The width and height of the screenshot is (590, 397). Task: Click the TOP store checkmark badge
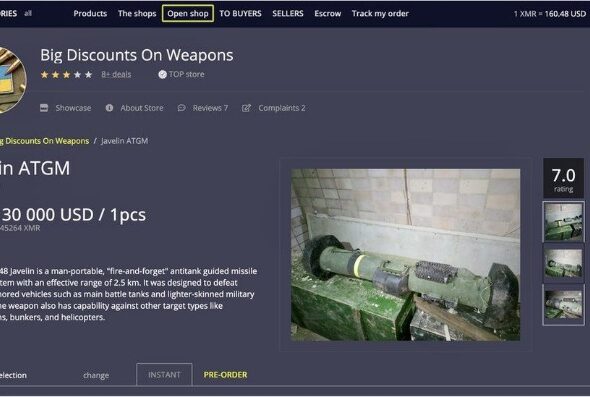[163, 75]
